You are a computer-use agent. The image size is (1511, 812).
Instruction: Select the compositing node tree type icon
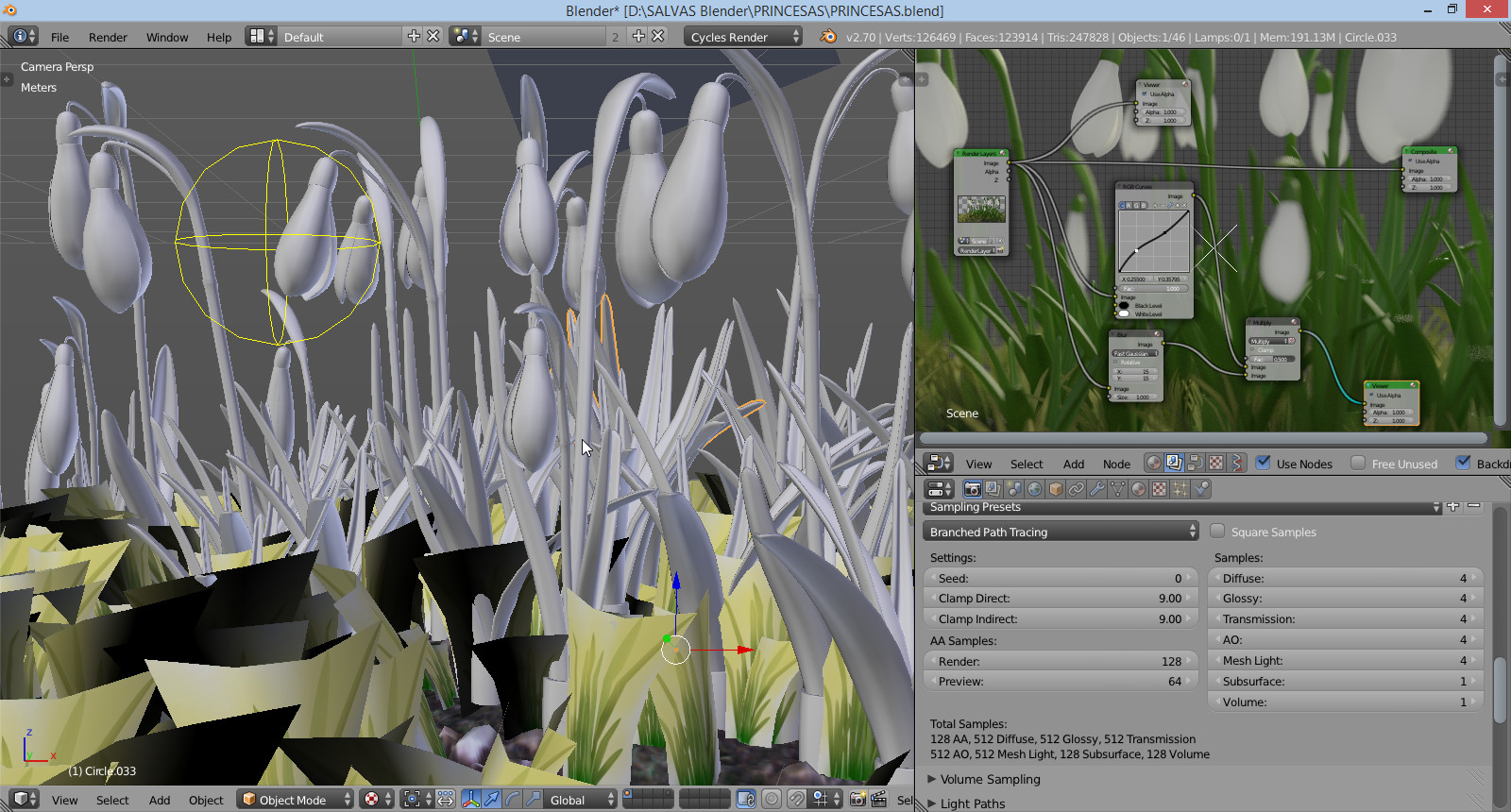point(1174,463)
